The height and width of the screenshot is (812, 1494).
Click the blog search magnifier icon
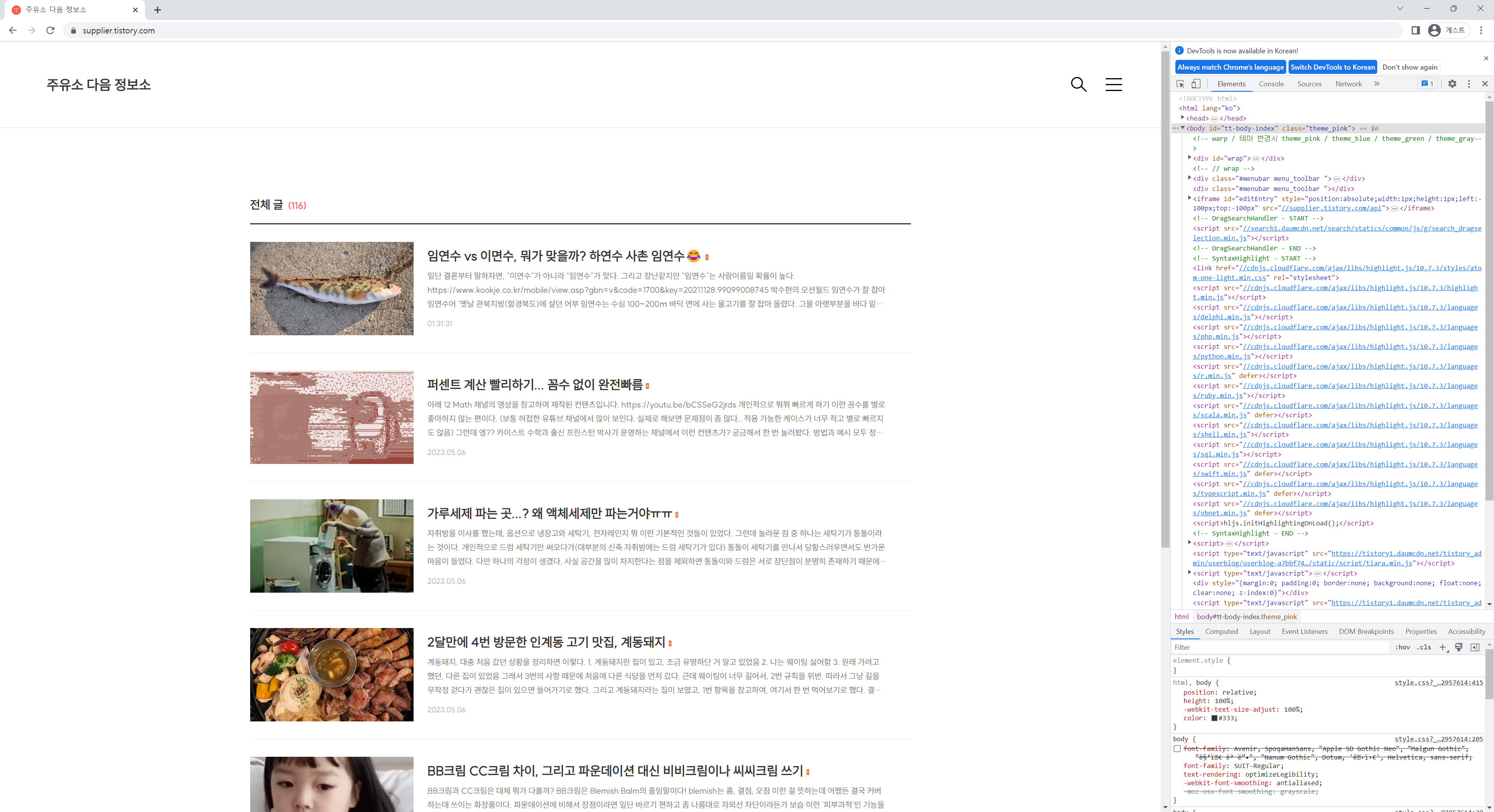[x=1078, y=85]
